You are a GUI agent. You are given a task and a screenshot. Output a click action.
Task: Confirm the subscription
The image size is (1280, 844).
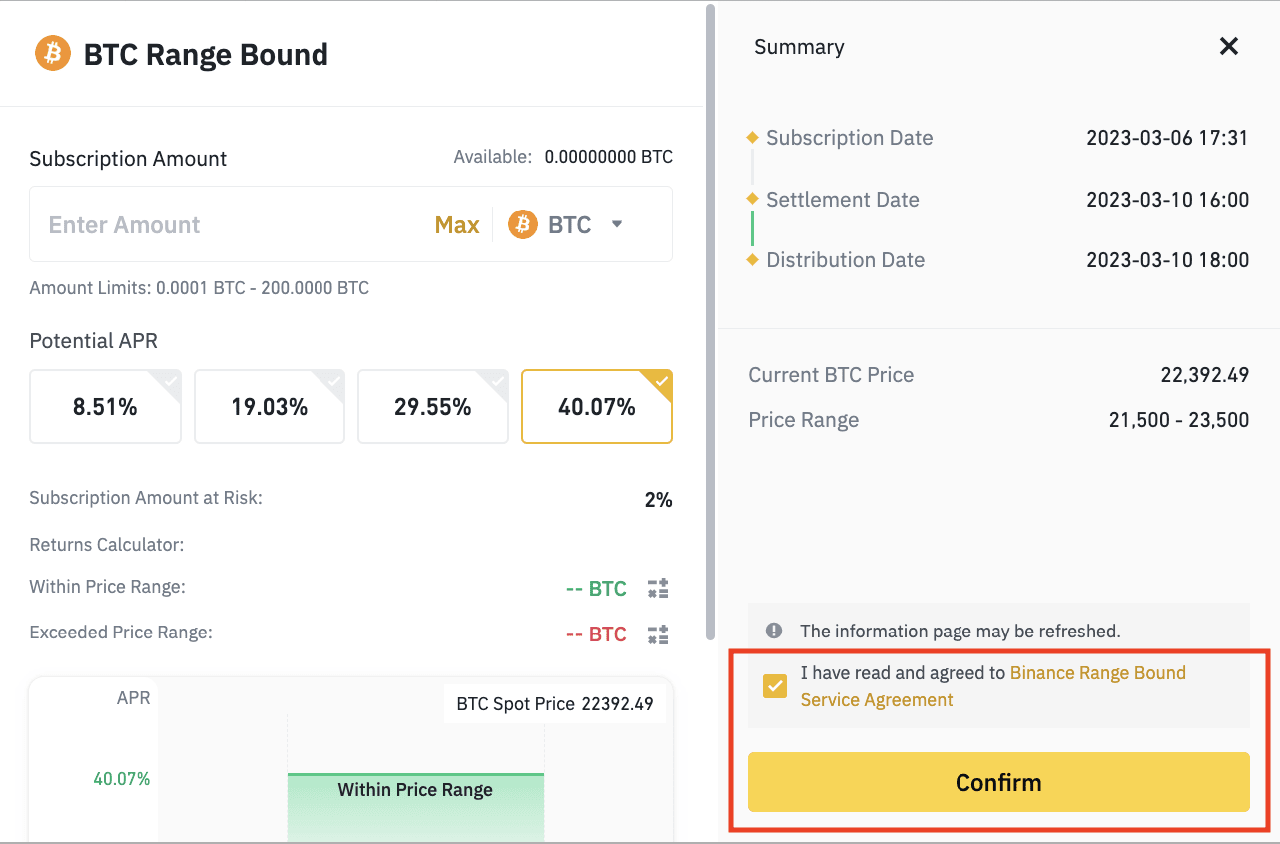click(999, 782)
